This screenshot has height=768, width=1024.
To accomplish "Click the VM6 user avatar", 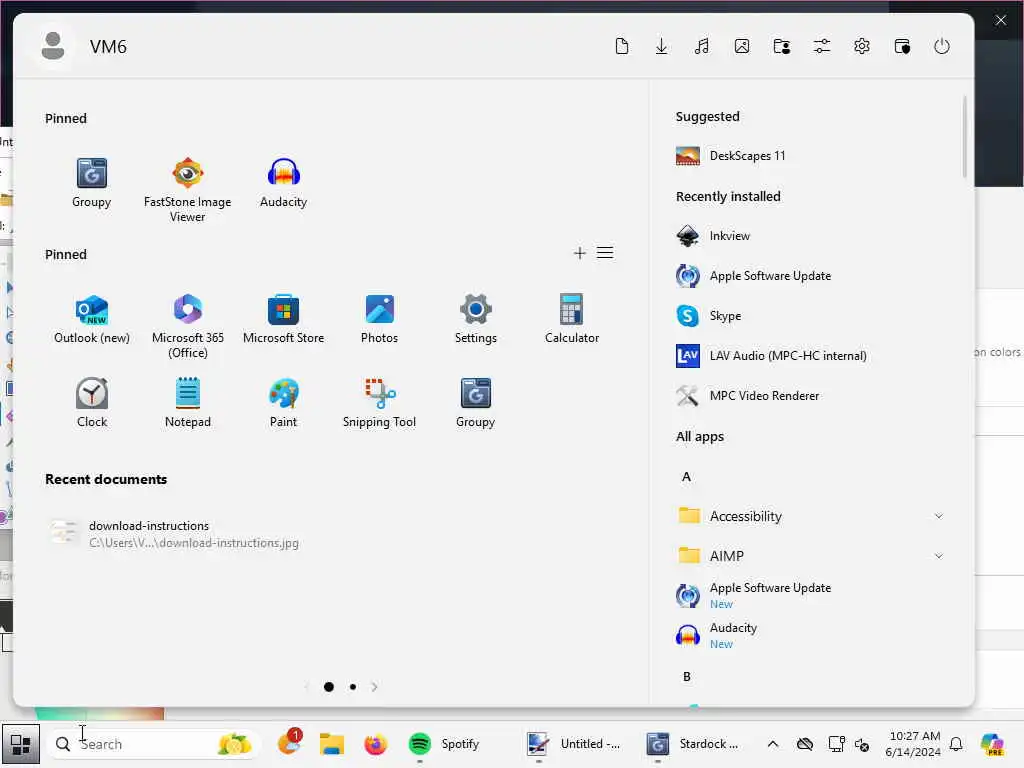I will pyautogui.click(x=53, y=46).
